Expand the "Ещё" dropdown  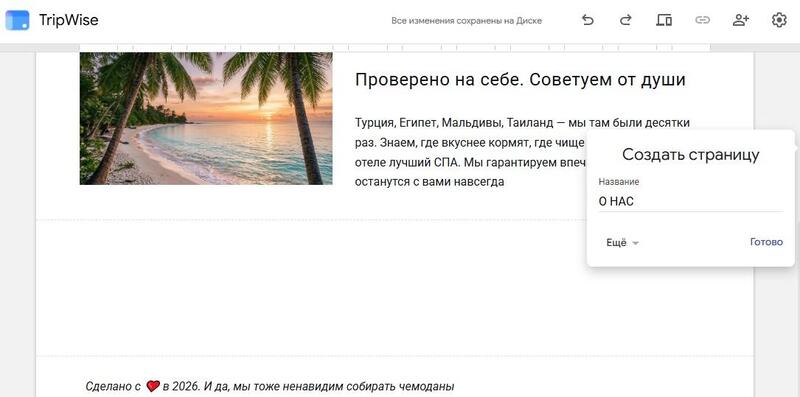[x=622, y=243]
